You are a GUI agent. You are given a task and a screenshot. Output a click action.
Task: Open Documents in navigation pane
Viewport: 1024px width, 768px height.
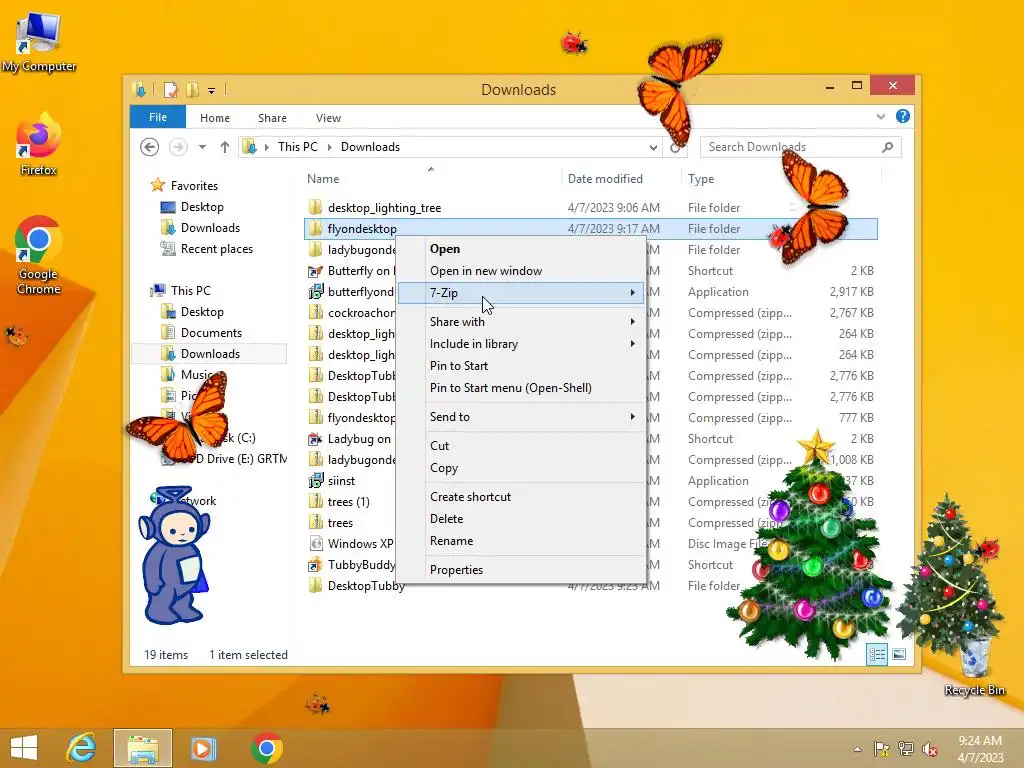[x=202, y=333]
